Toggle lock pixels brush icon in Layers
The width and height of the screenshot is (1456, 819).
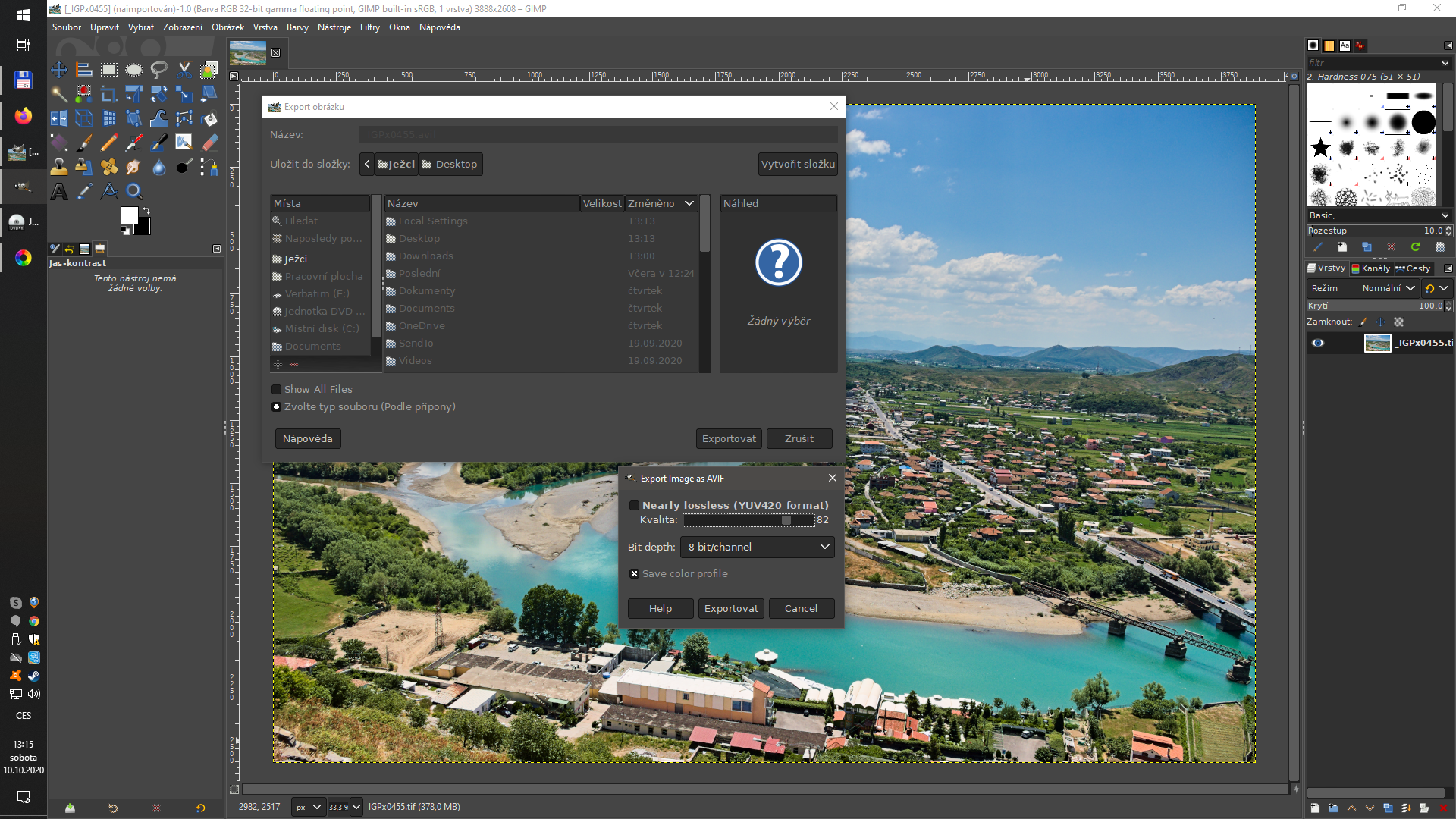pyautogui.click(x=1363, y=322)
